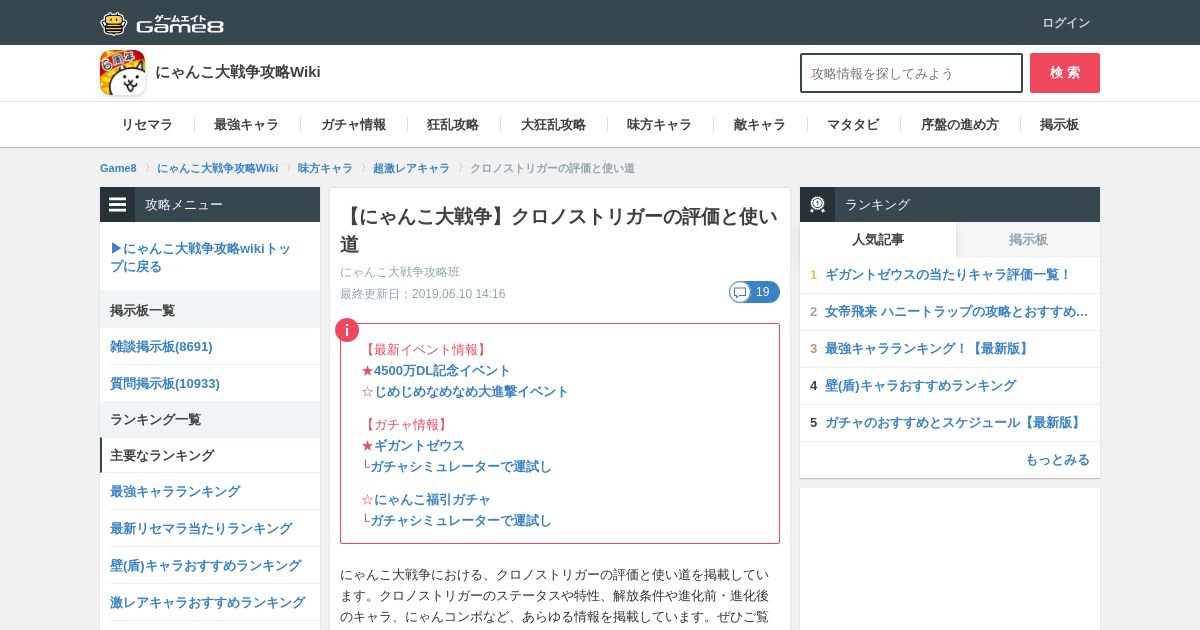The width and height of the screenshot is (1200, 630).
Task: Go to the 味方キャラ breadcrumb link
Action: tap(325, 168)
